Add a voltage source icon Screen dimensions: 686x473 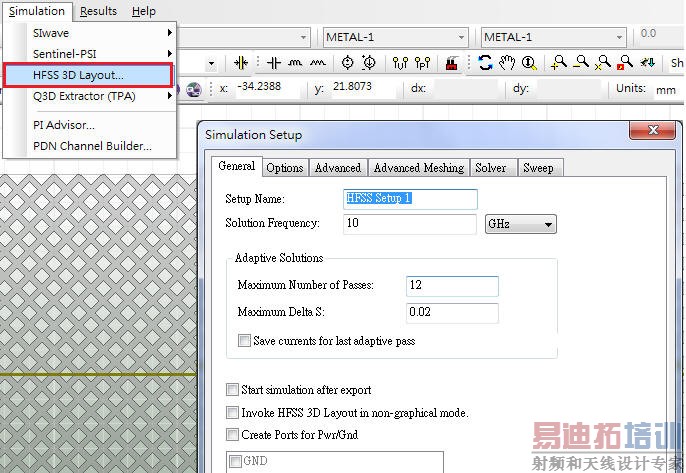tap(347, 63)
